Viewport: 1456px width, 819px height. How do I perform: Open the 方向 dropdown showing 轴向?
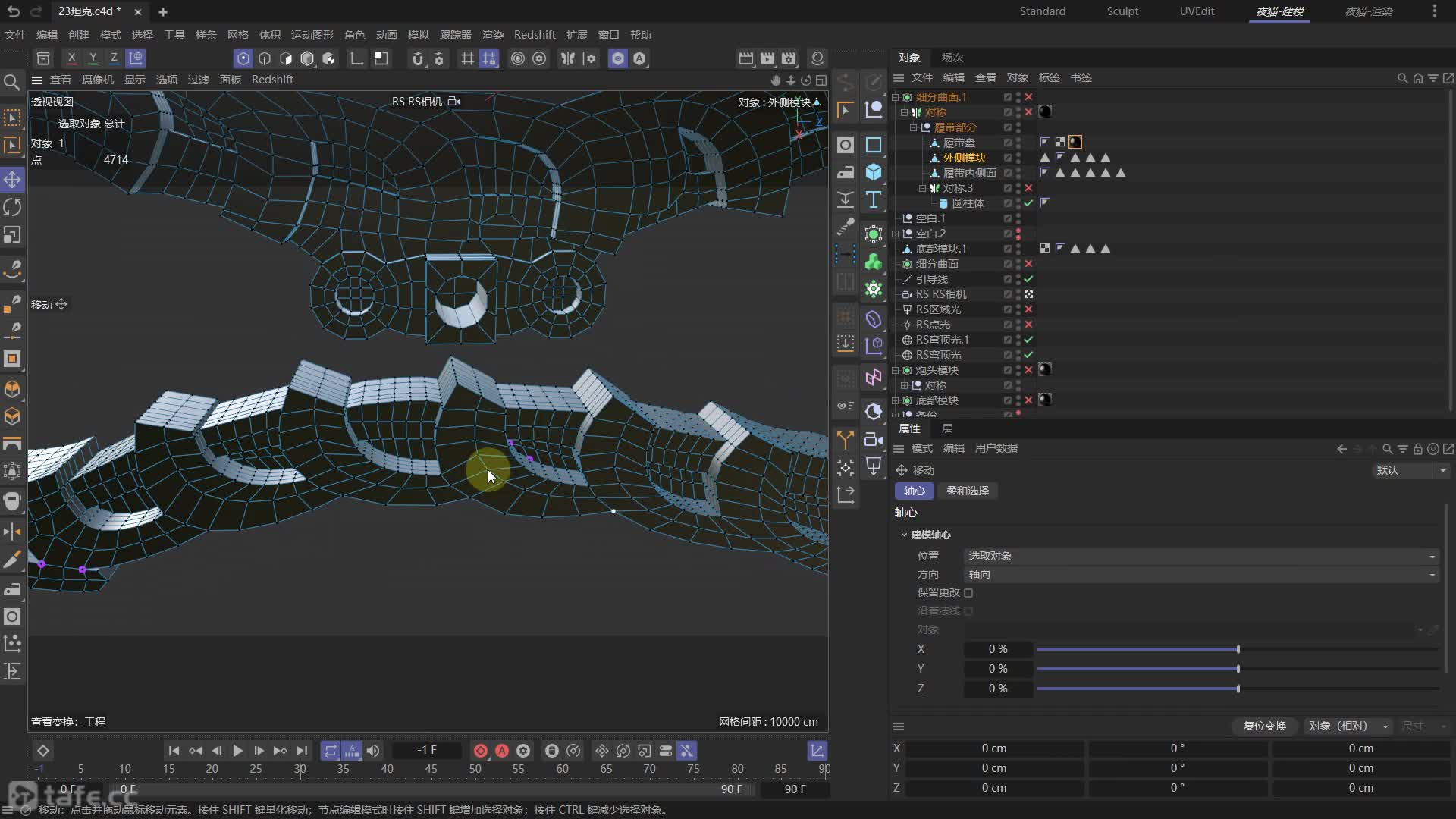tap(1201, 574)
